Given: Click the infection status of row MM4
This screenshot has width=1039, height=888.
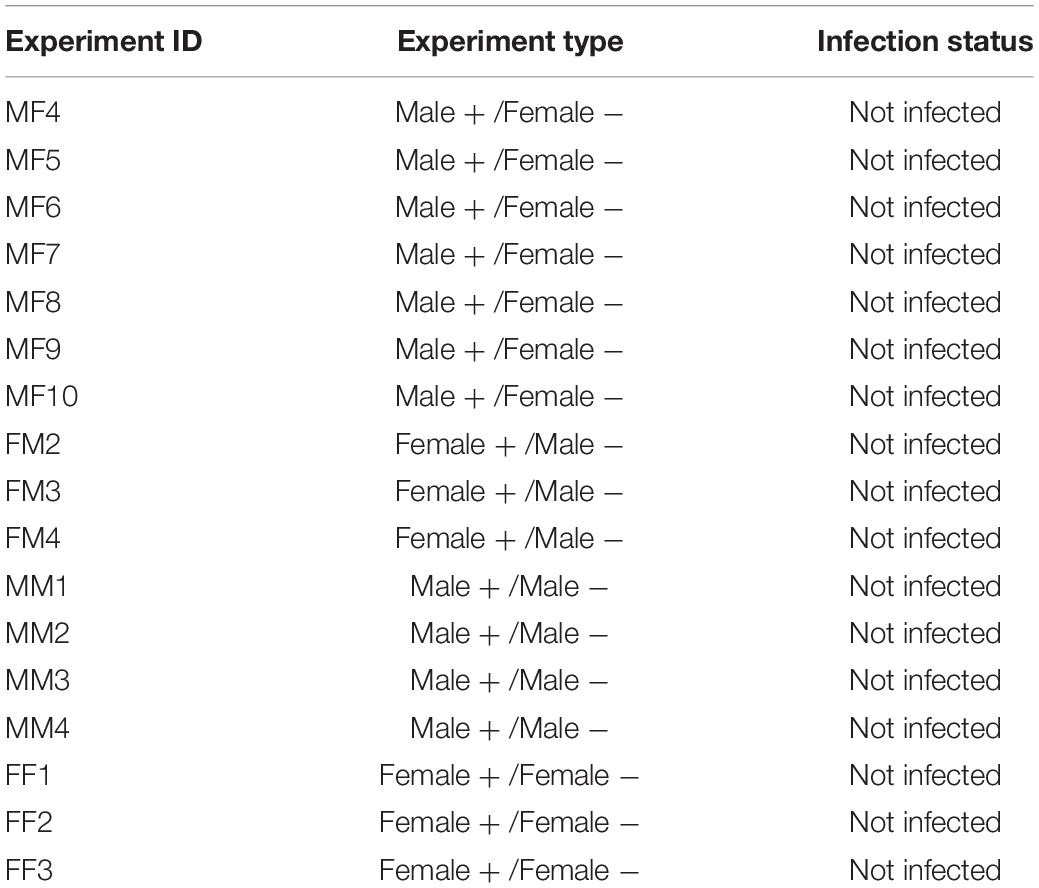Looking at the screenshot, I should pyautogui.click(x=925, y=728).
